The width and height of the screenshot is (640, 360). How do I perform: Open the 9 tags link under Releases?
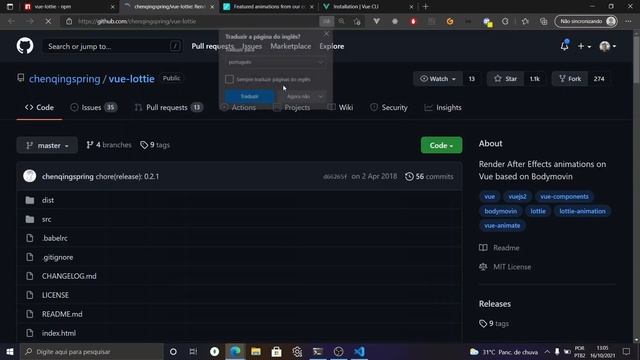point(494,324)
